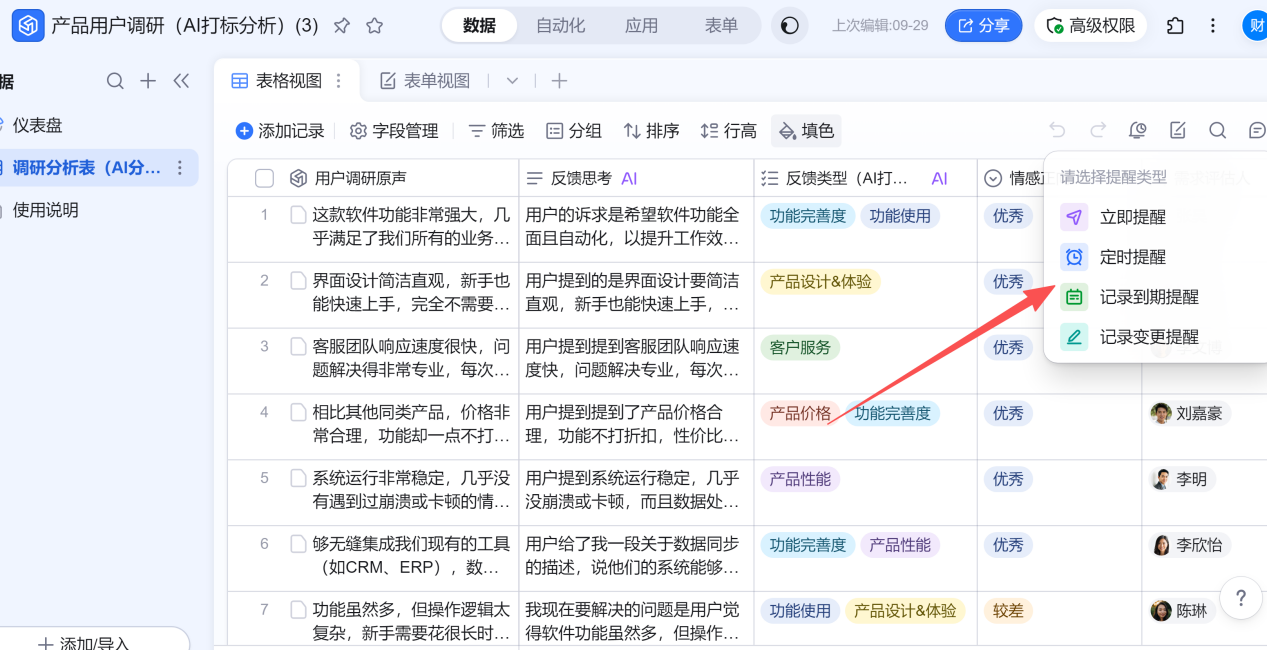Open the extensions puzzle icon
The width and height of the screenshot is (1267, 650).
1175,26
